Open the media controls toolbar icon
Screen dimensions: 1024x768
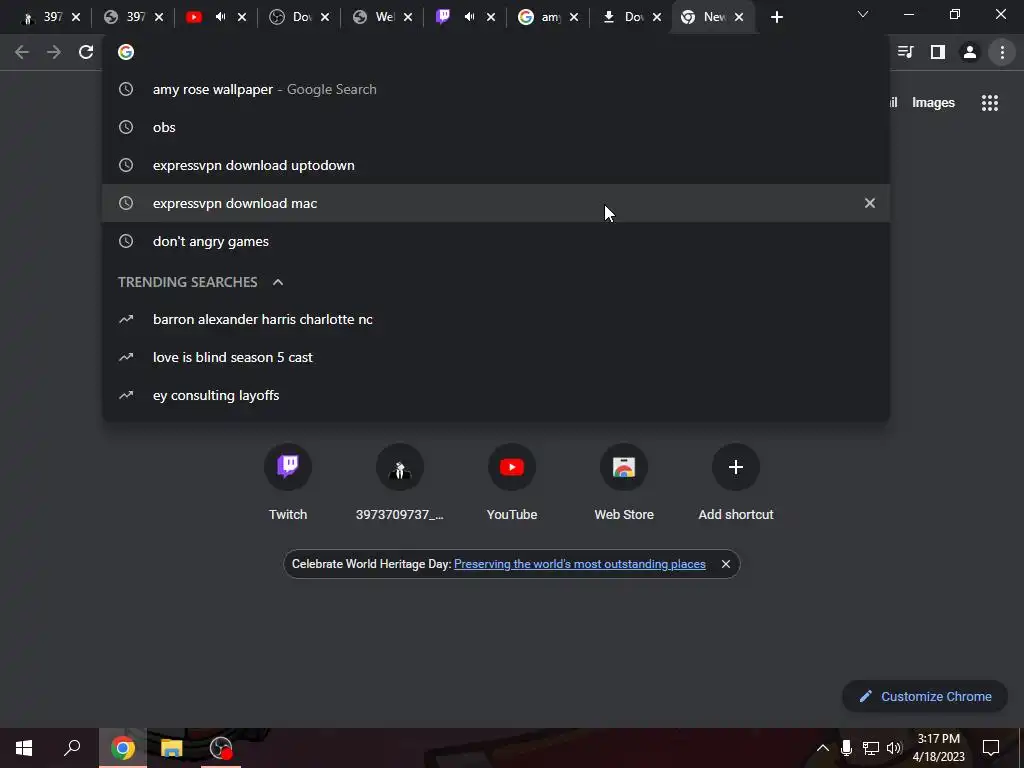coord(905,52)
